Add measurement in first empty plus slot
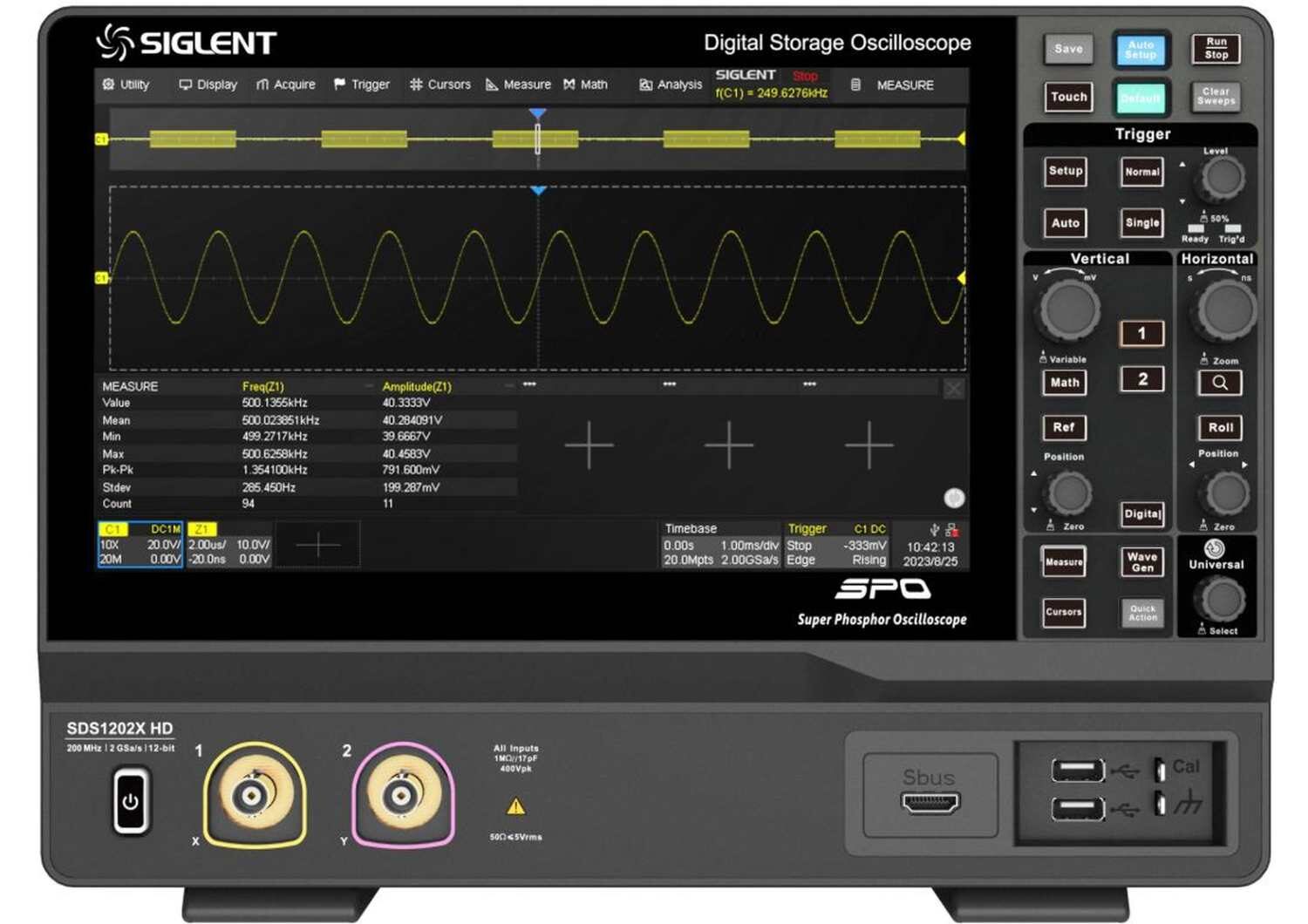 (589, 445)
